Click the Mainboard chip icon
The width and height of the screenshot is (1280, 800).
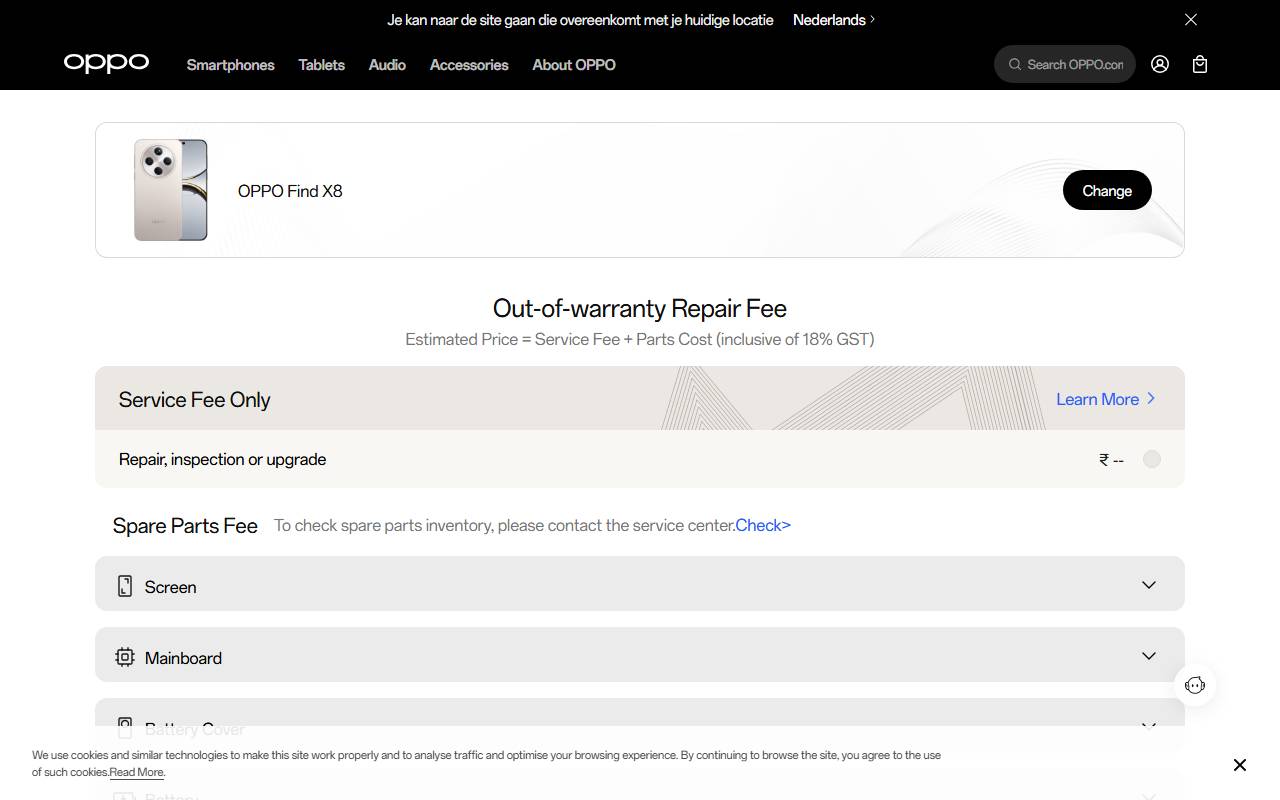click(124, 657)
